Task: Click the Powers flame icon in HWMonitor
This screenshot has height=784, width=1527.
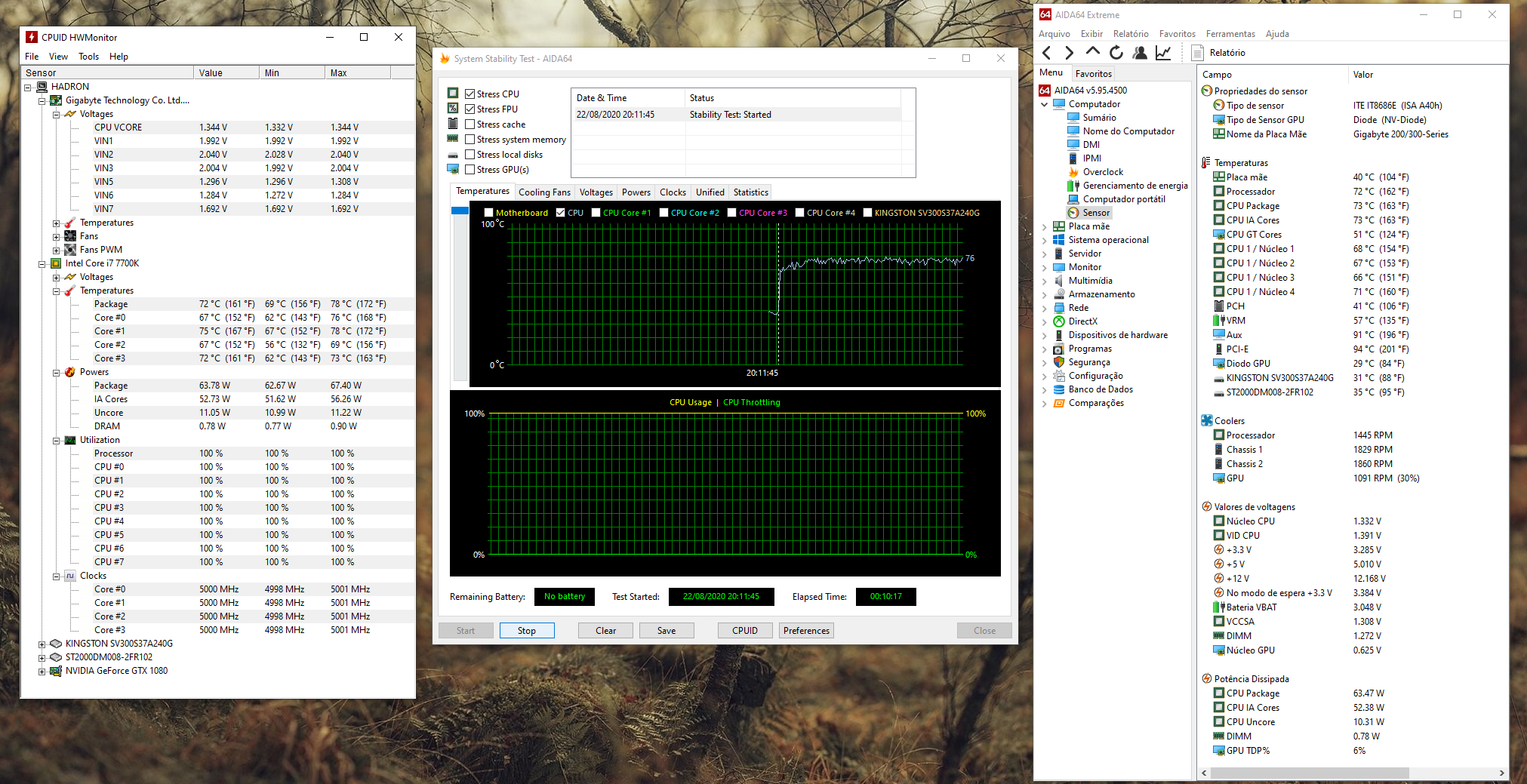Action: pyautogui.click(x=70, y=372)
